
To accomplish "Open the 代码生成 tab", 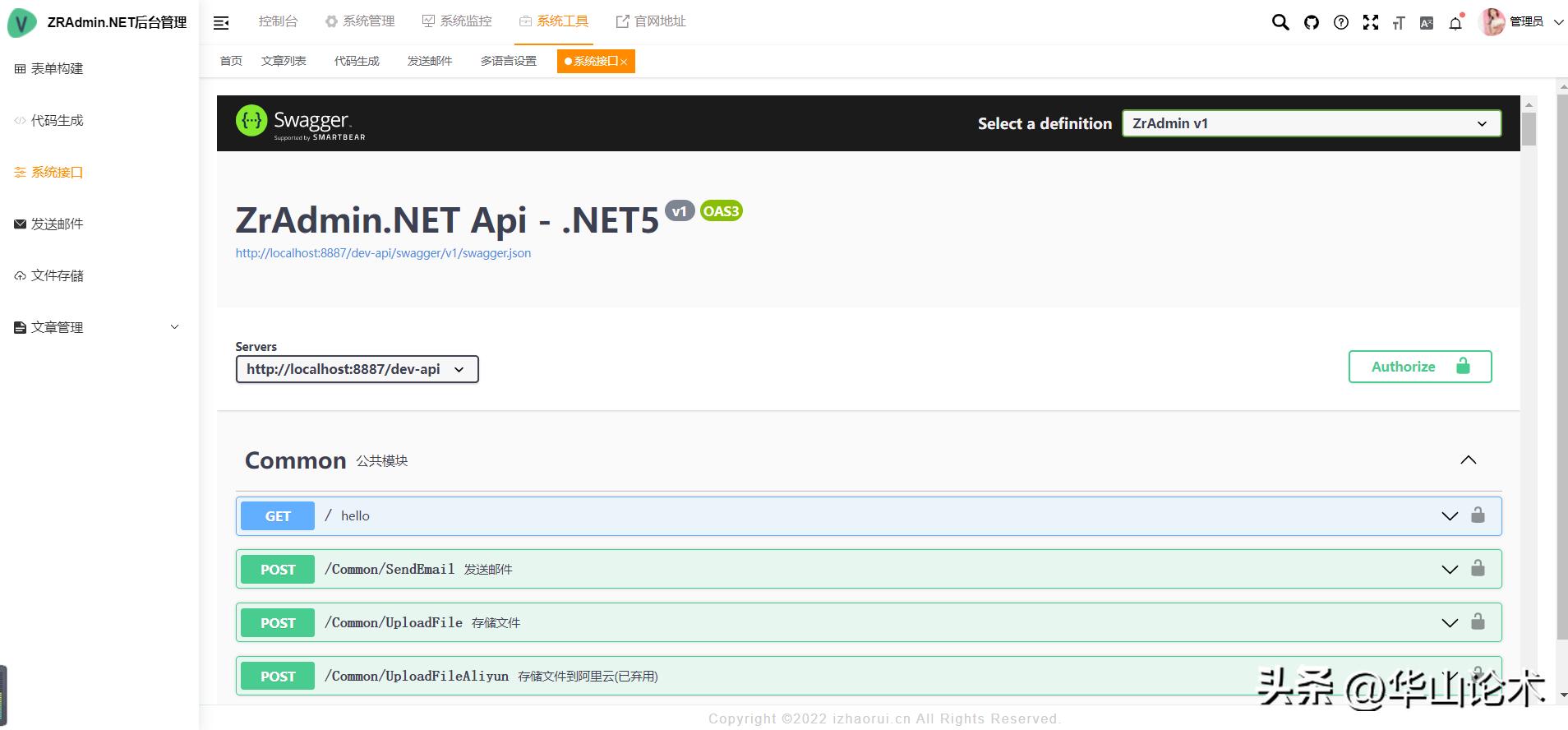I will pos(357,61).
